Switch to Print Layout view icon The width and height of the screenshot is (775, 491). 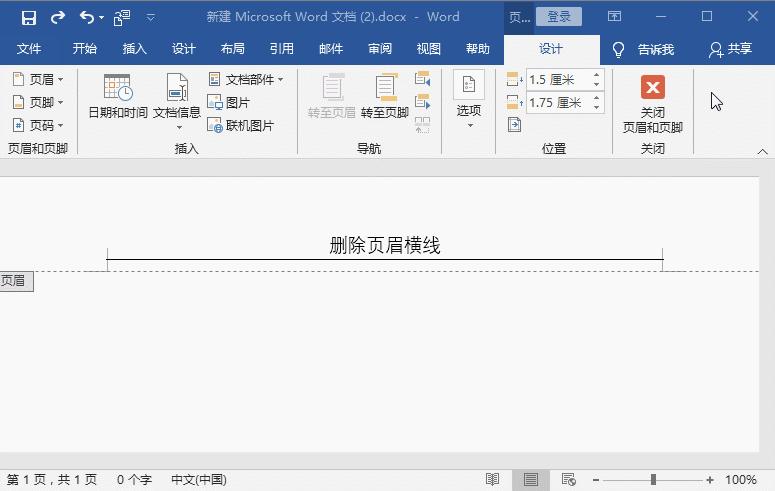pos(531,480)
